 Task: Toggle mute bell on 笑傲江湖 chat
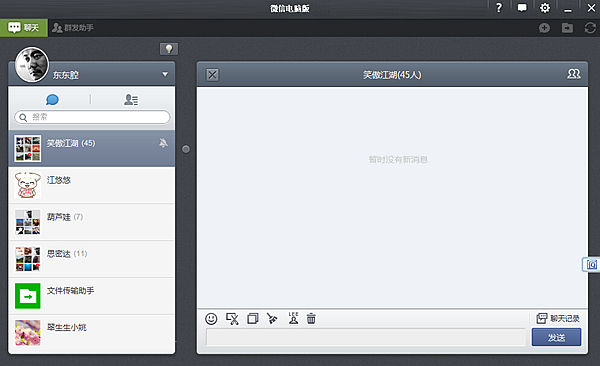(x=163, y=143)
